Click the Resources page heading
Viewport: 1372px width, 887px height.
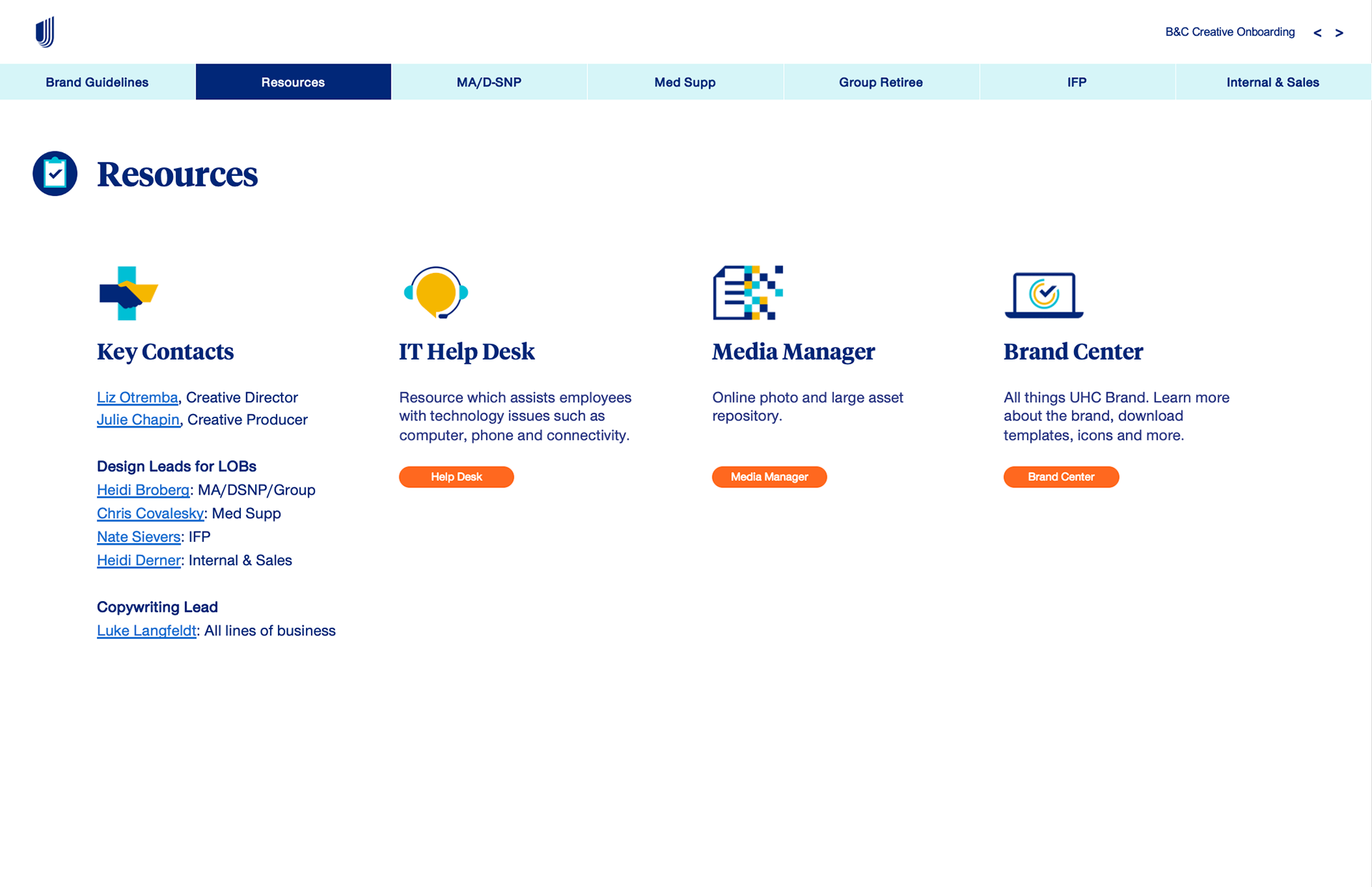(177, 174)
